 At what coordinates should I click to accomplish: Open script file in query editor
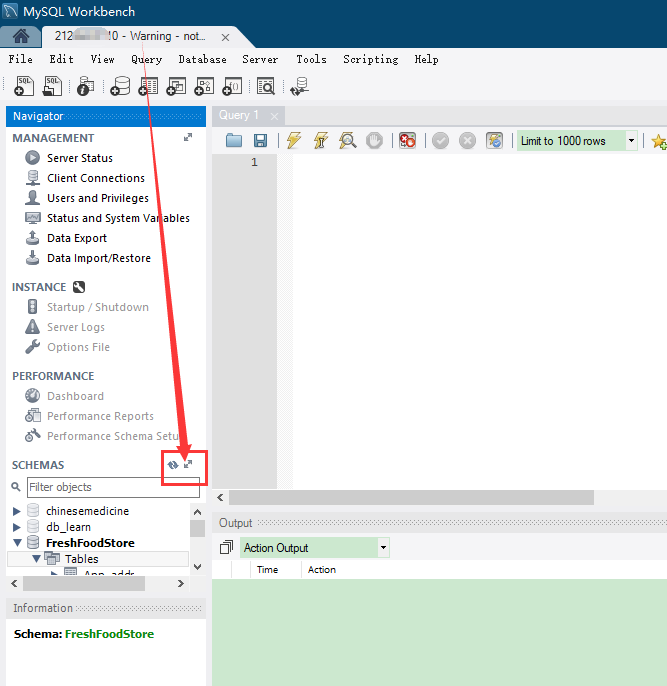[x=234, y=141]
